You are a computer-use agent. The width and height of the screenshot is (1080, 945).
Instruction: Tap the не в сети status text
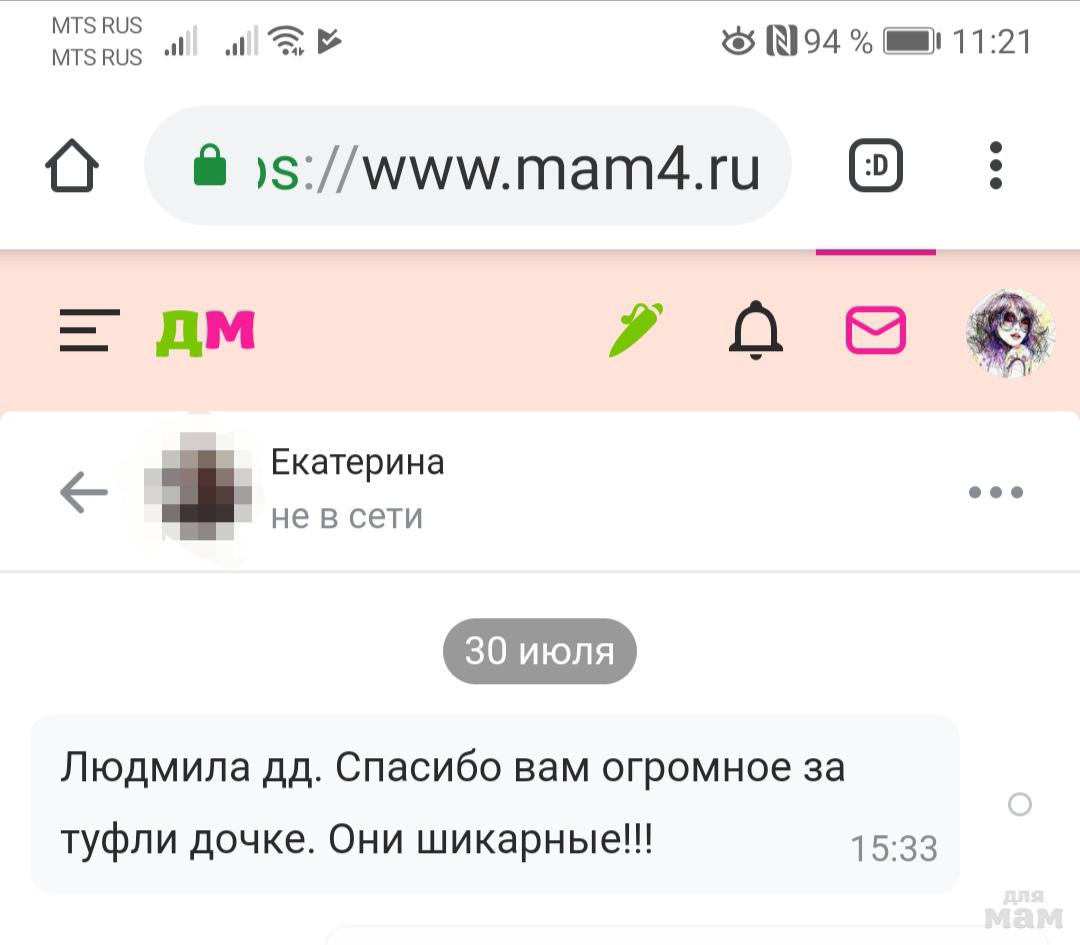[346, 517]
